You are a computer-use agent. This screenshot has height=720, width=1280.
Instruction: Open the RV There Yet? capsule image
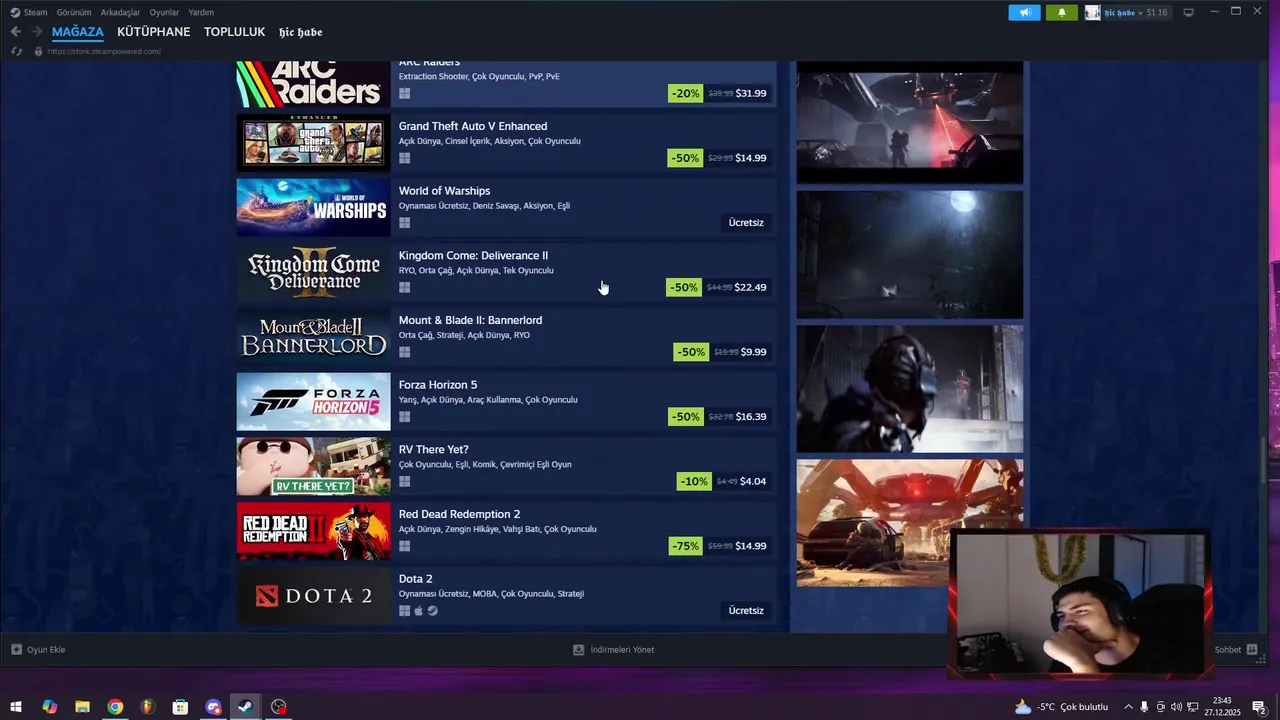314,466
